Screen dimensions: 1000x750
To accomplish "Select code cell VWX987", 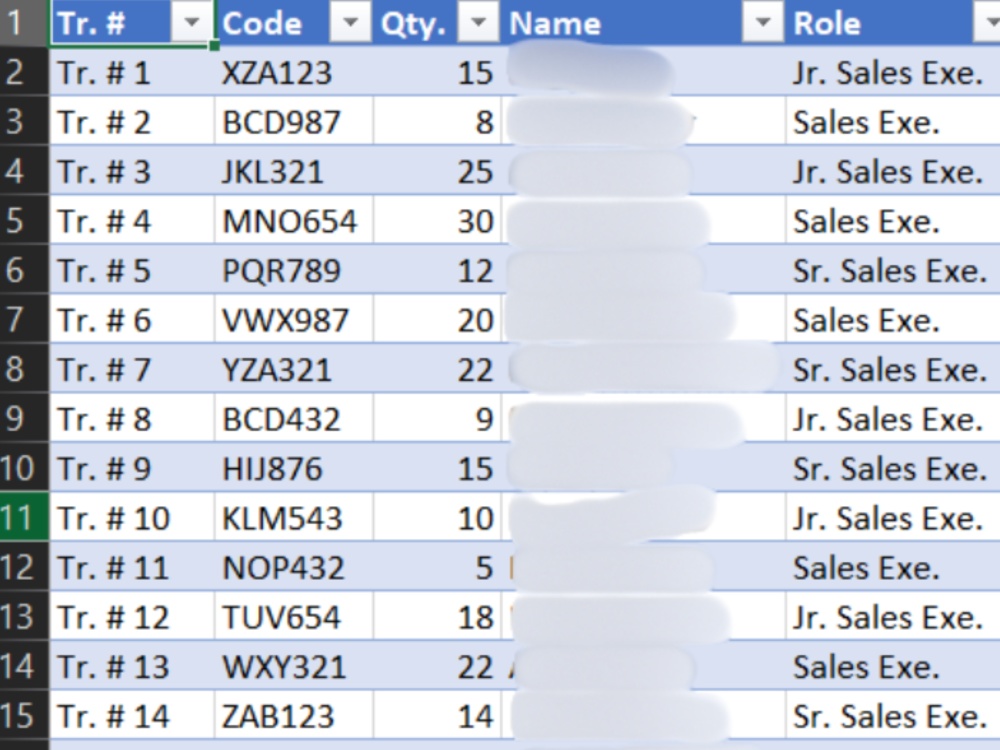I will tap(294, 320).
